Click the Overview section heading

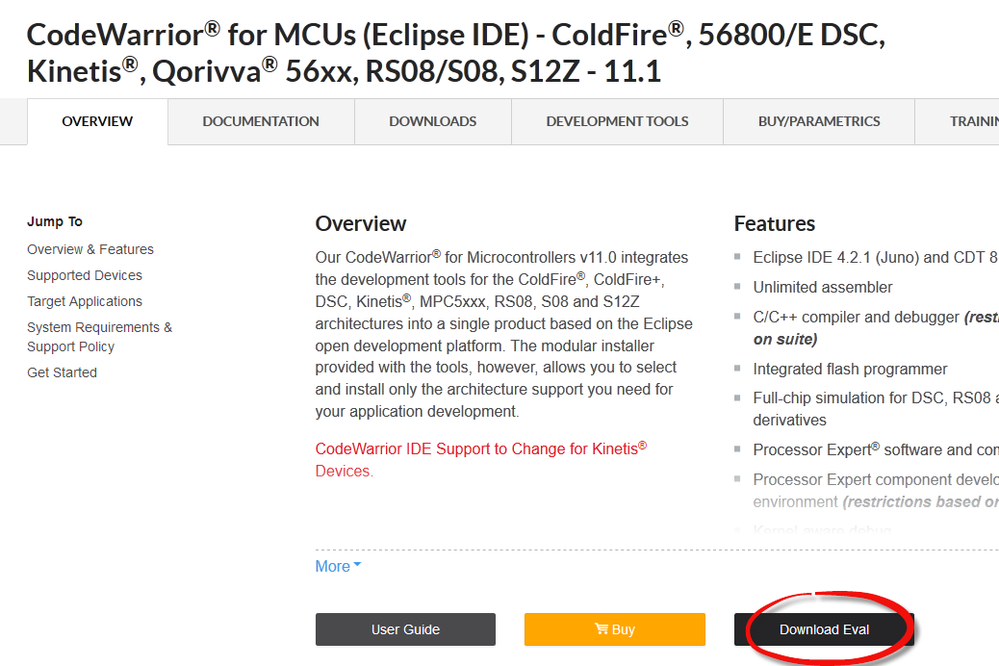pyautogui.click(x=360, y=223)
